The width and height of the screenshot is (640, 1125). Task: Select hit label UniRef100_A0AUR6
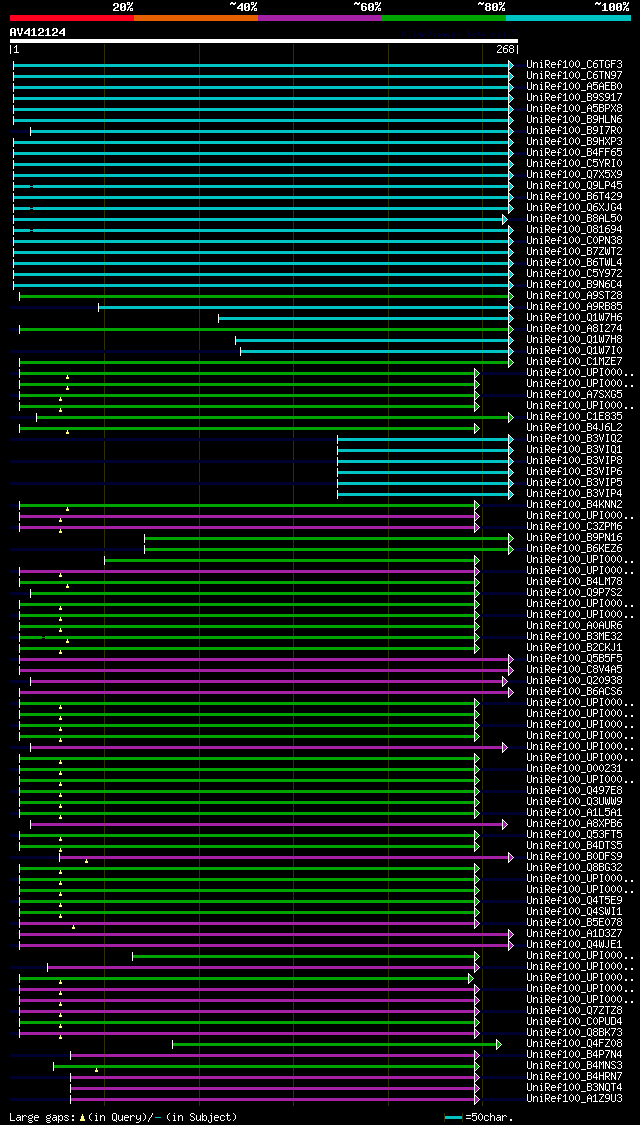[x=574, y=626]
